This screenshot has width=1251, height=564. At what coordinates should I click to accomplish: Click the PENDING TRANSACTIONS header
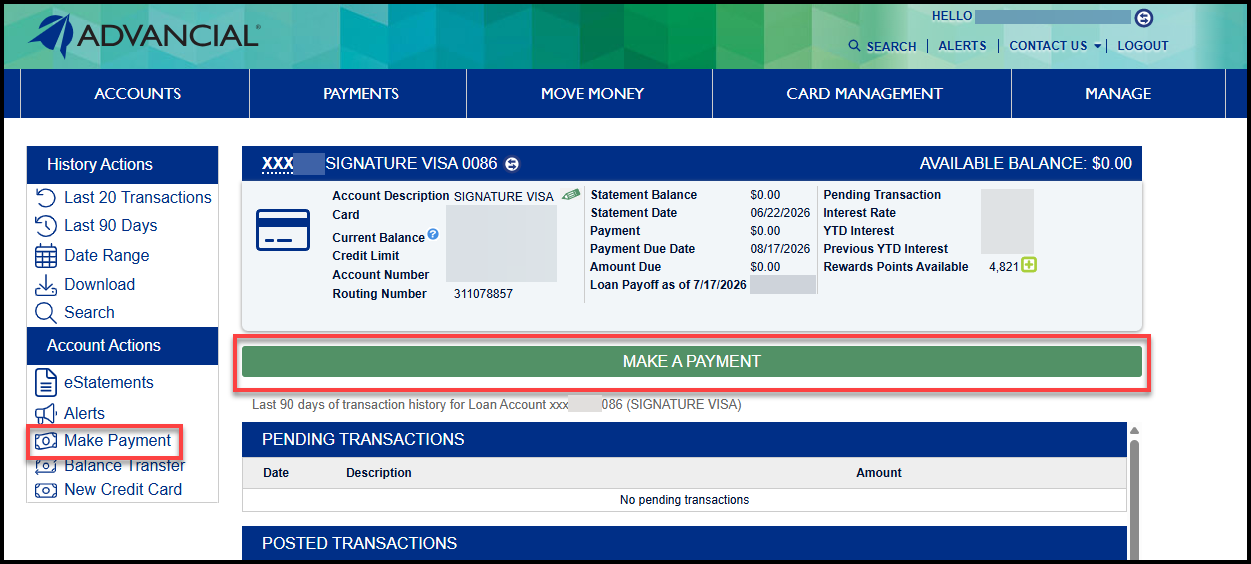tap(684, 440)
